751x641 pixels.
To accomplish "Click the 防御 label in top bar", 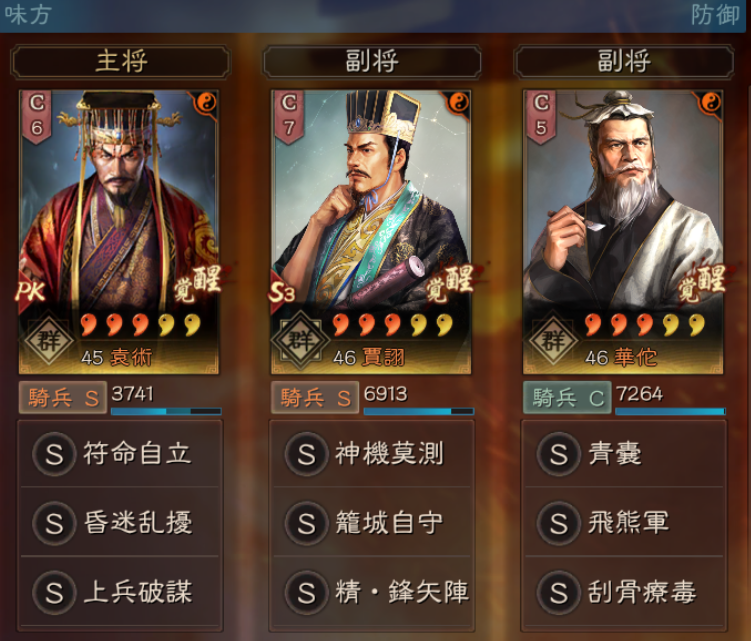I will coord(716,15).
